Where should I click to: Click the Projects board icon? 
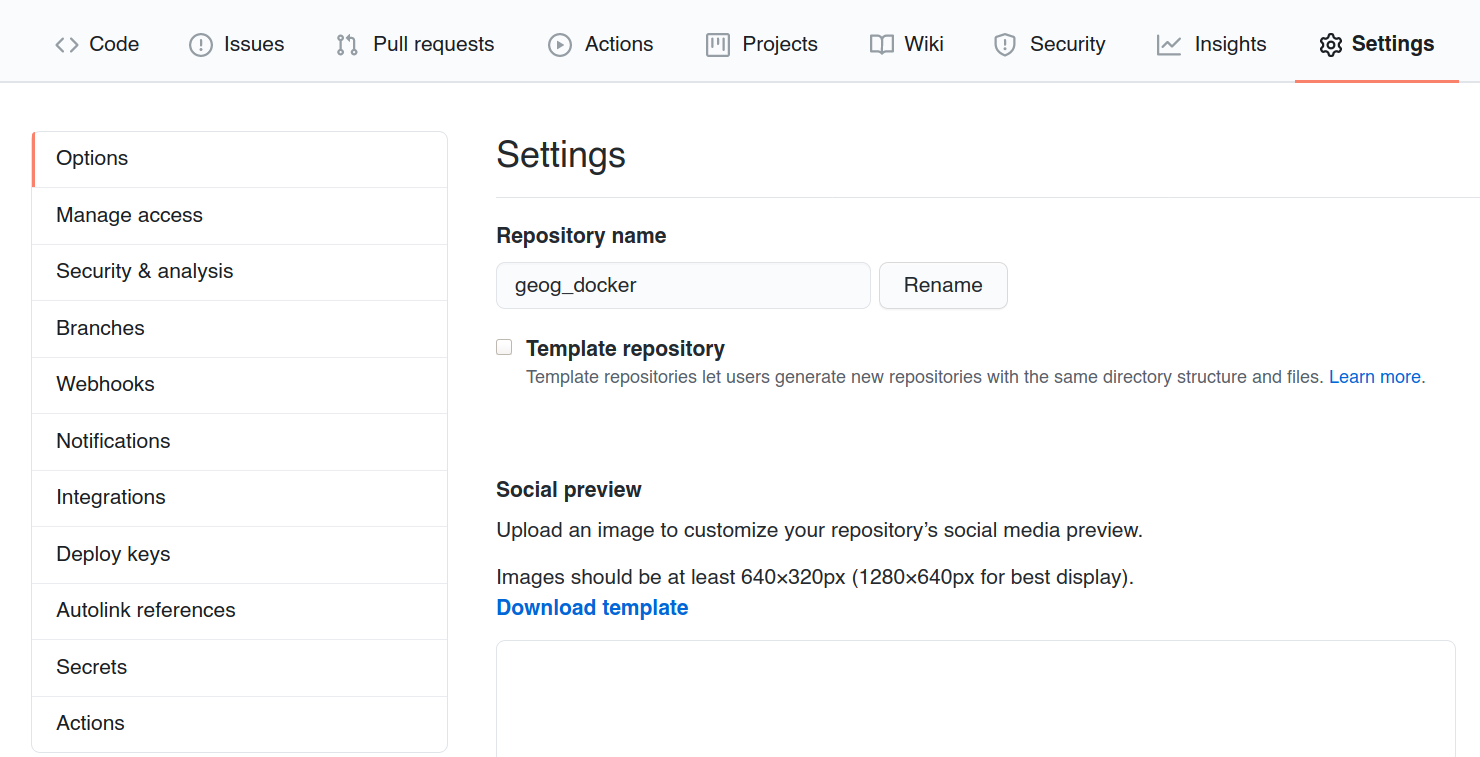(x=718, y=45)
